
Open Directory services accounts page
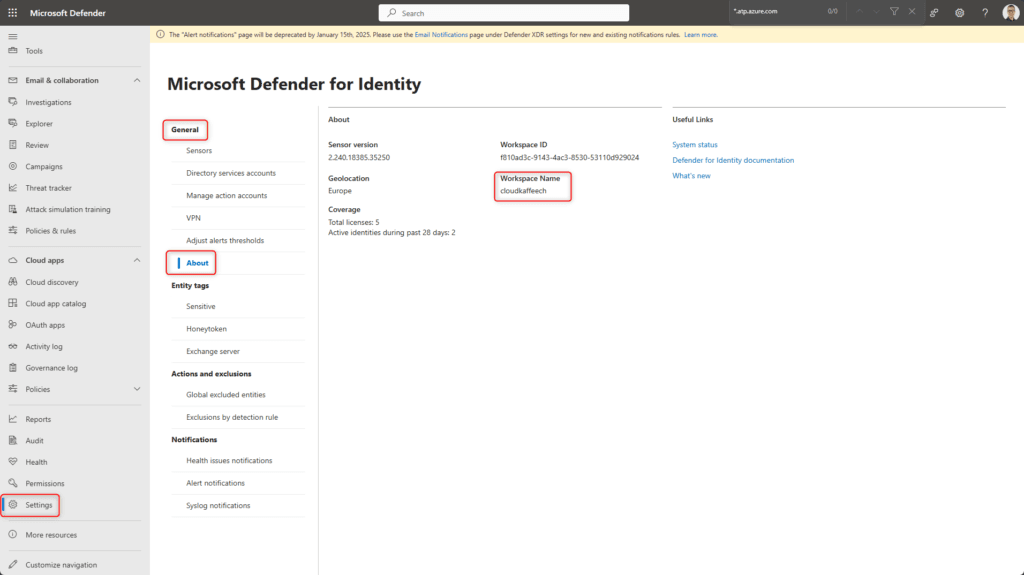[231, 173]
